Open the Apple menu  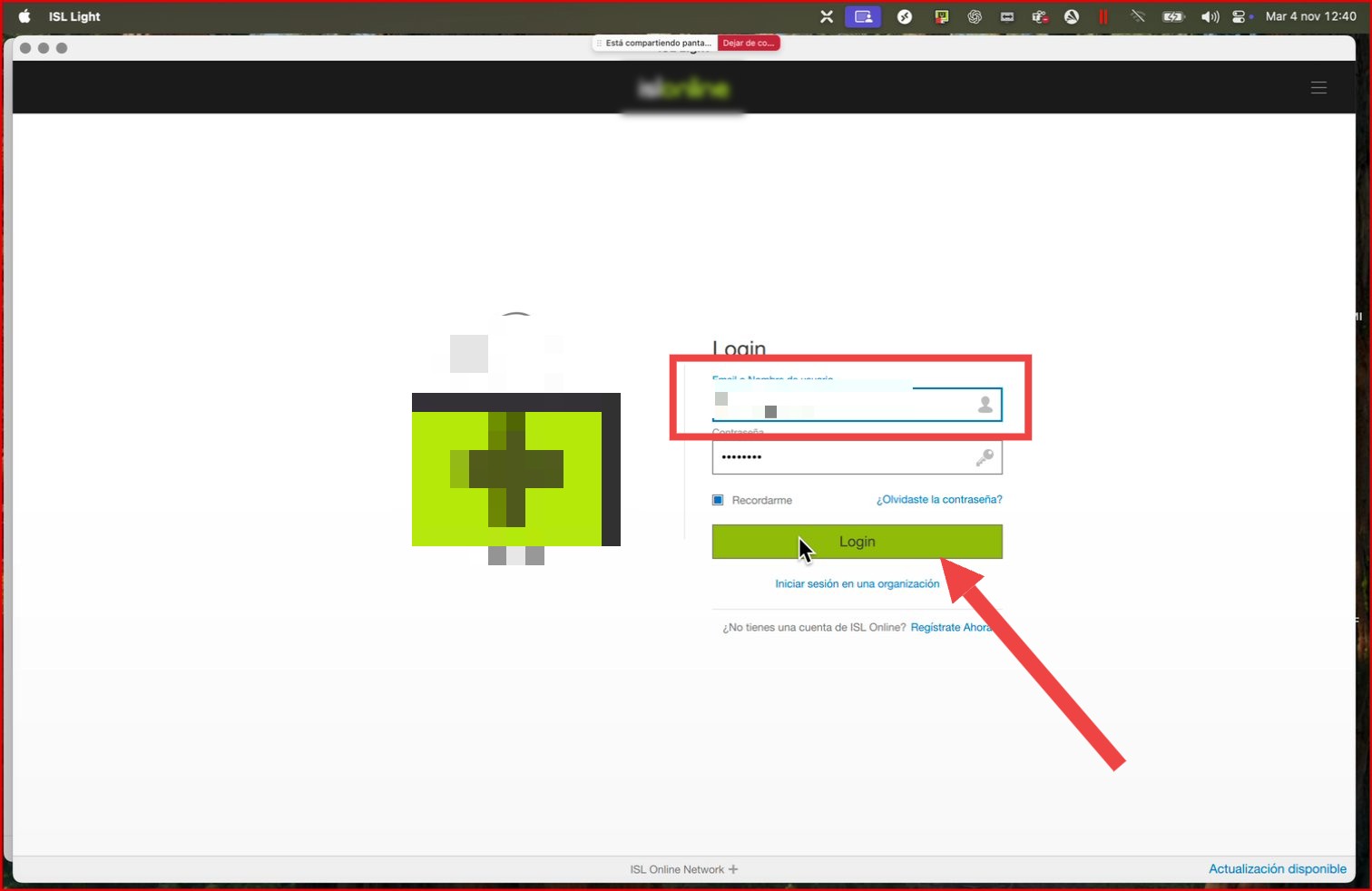24,16
